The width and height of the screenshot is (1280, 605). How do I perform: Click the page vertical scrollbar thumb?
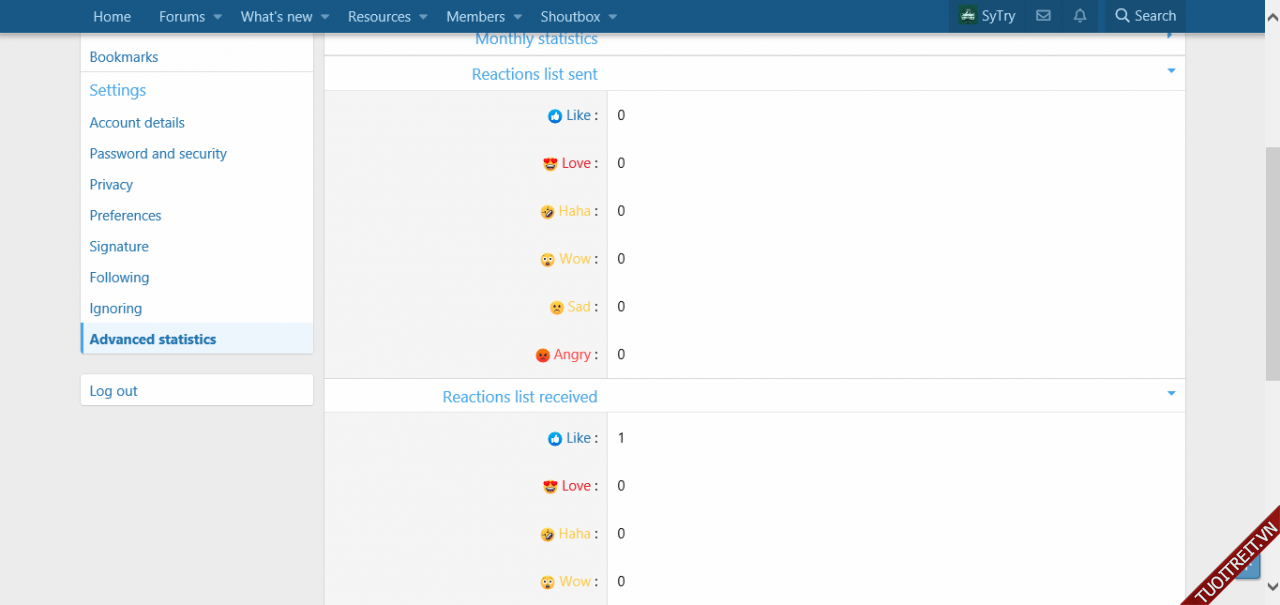(1272, 262)
